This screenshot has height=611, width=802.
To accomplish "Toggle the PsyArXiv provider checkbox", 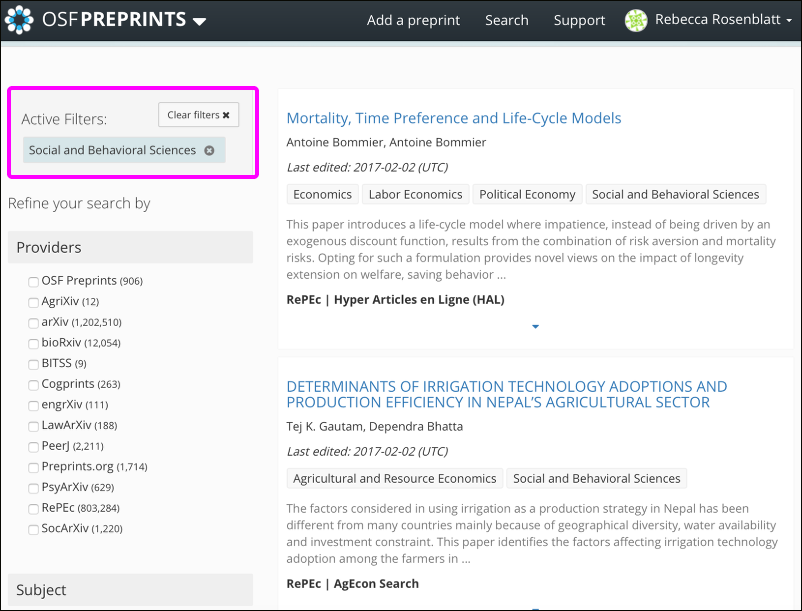I will coord(33,488).
